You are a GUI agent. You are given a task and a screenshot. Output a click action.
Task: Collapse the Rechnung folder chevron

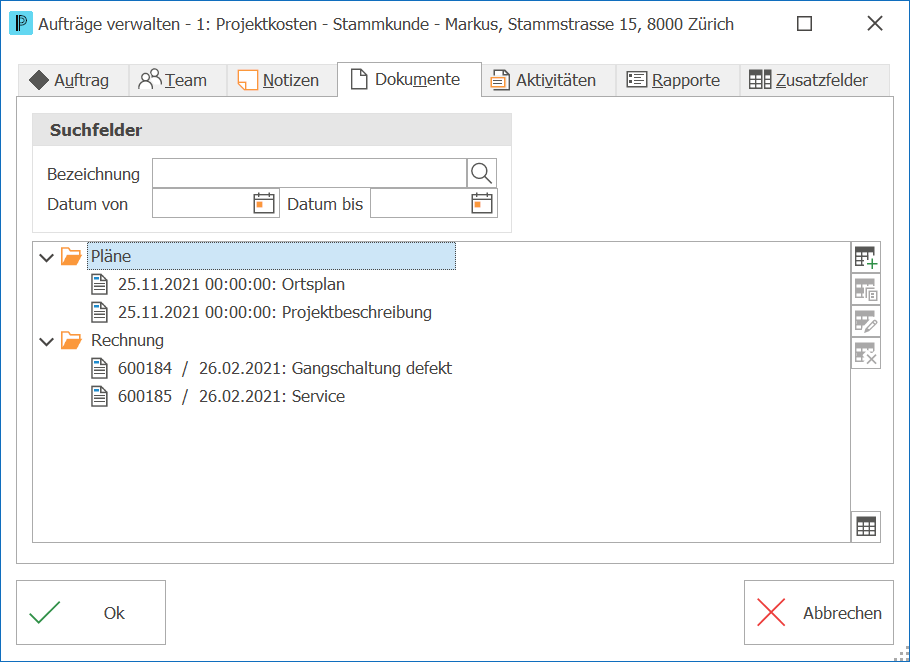coord(46,341)
